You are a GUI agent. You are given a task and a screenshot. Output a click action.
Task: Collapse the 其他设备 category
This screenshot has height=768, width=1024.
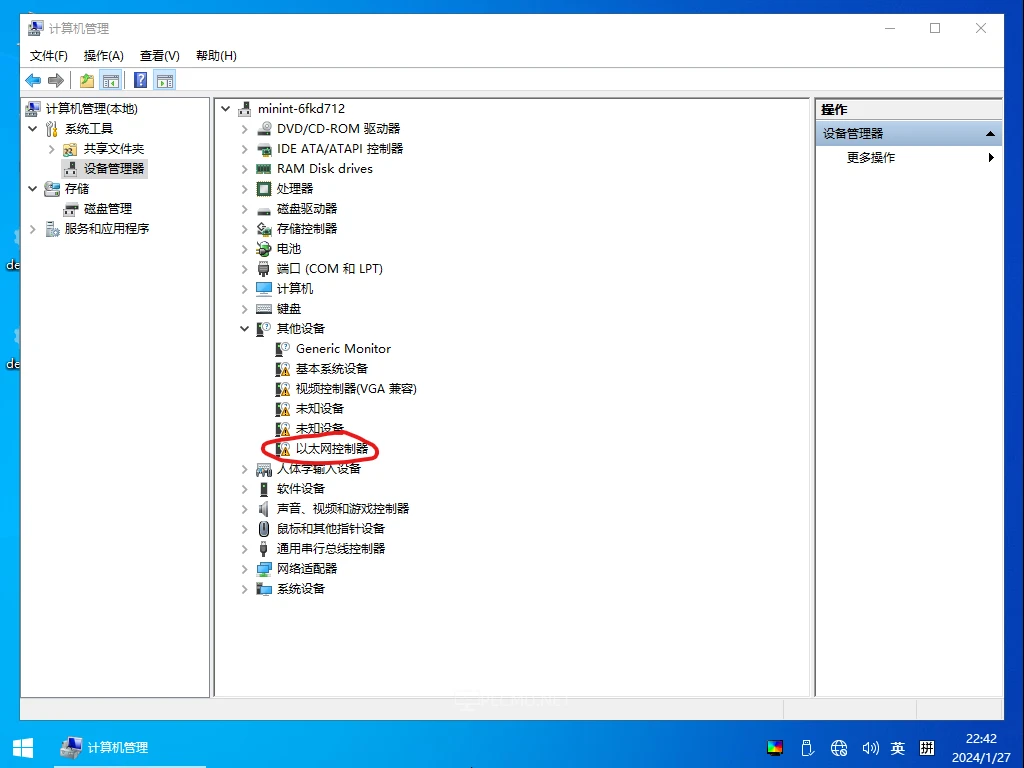244,328
